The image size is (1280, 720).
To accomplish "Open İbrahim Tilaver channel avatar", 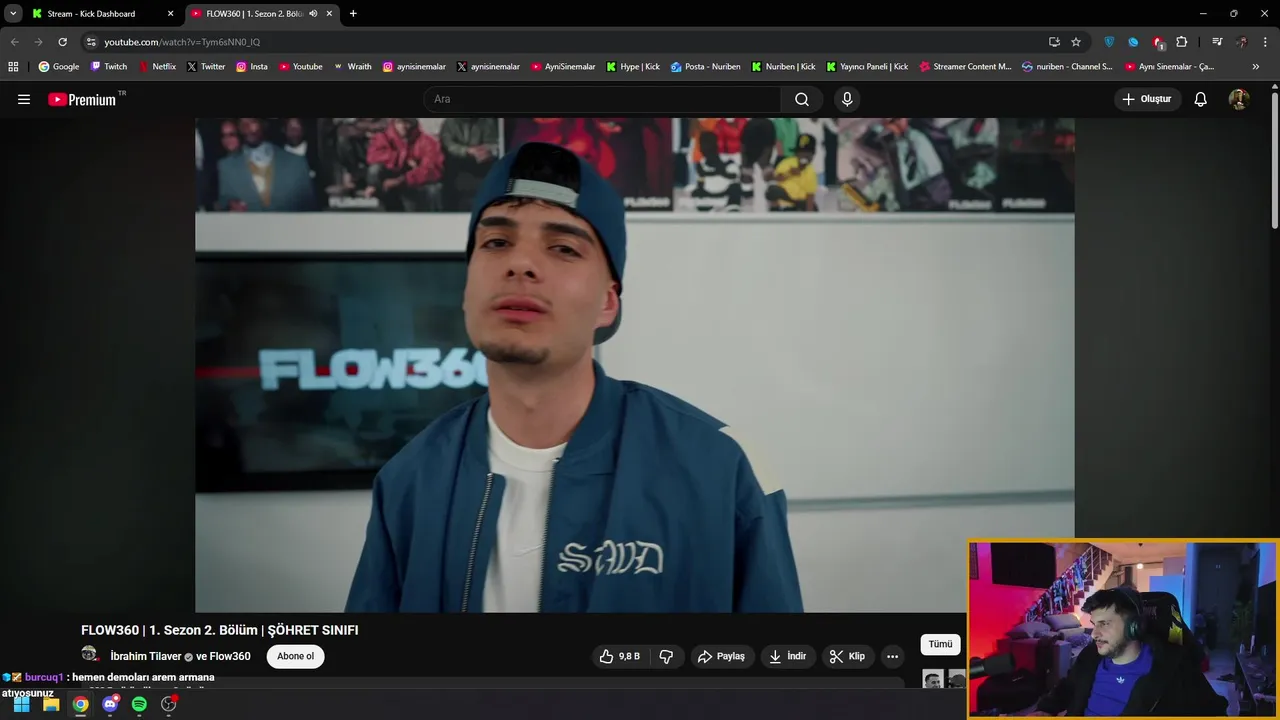I will [x=90, y=655].
